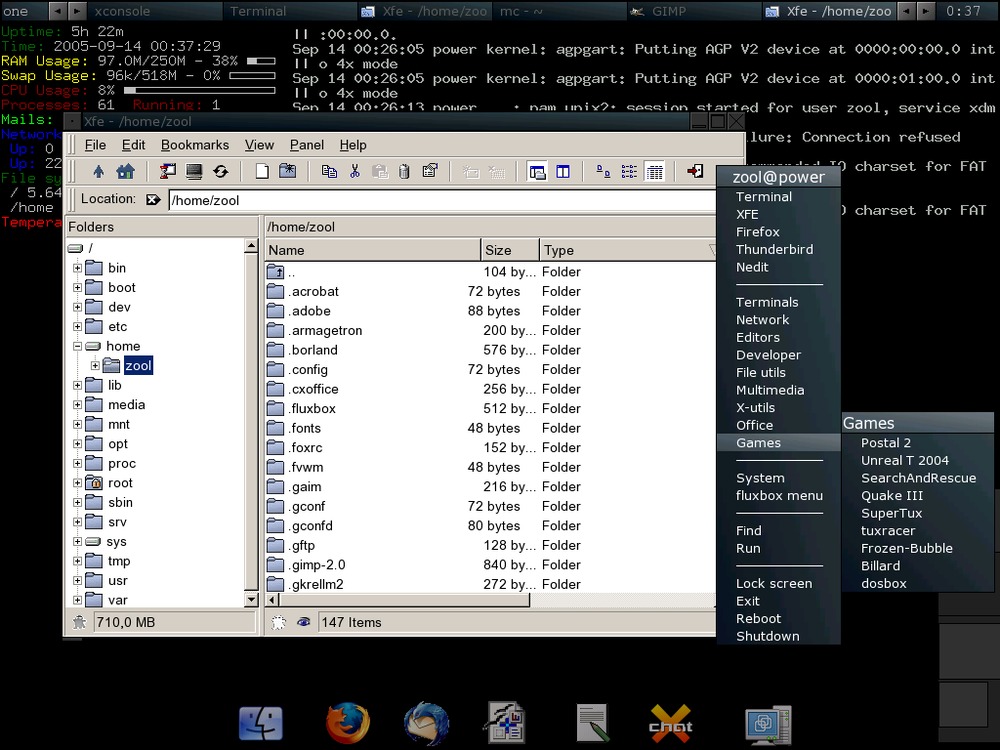Select Multimedia in fluxbox menu

click(770, 390)
